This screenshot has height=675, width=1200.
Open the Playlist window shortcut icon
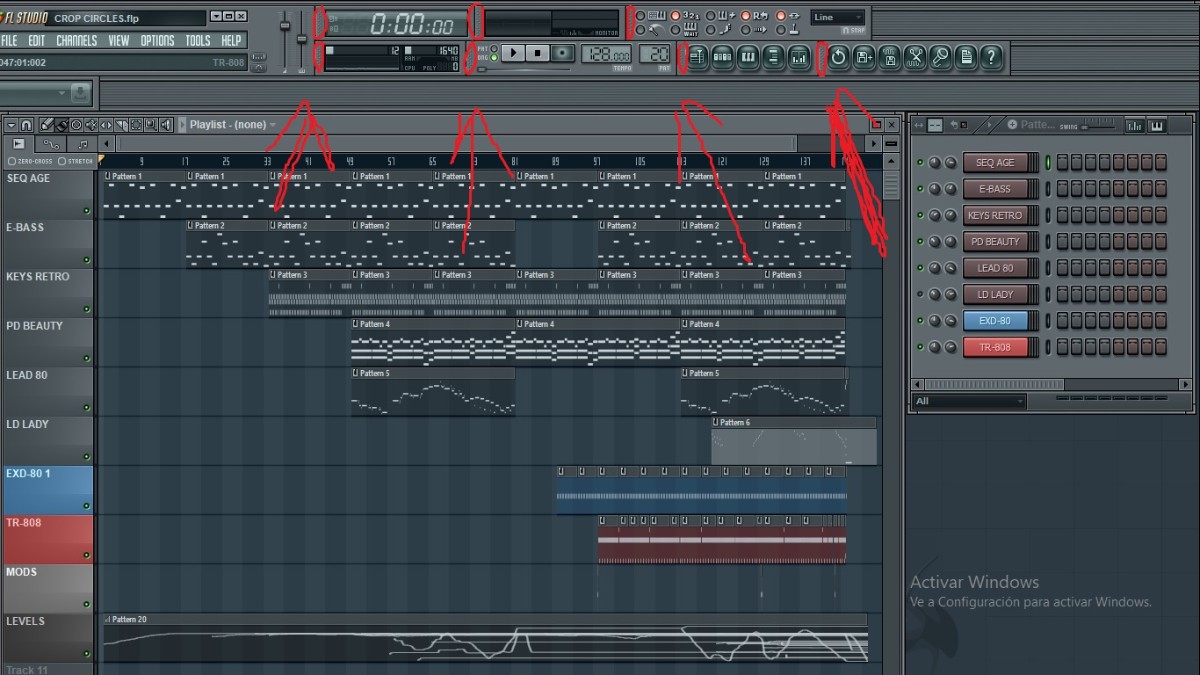(697, 58)
